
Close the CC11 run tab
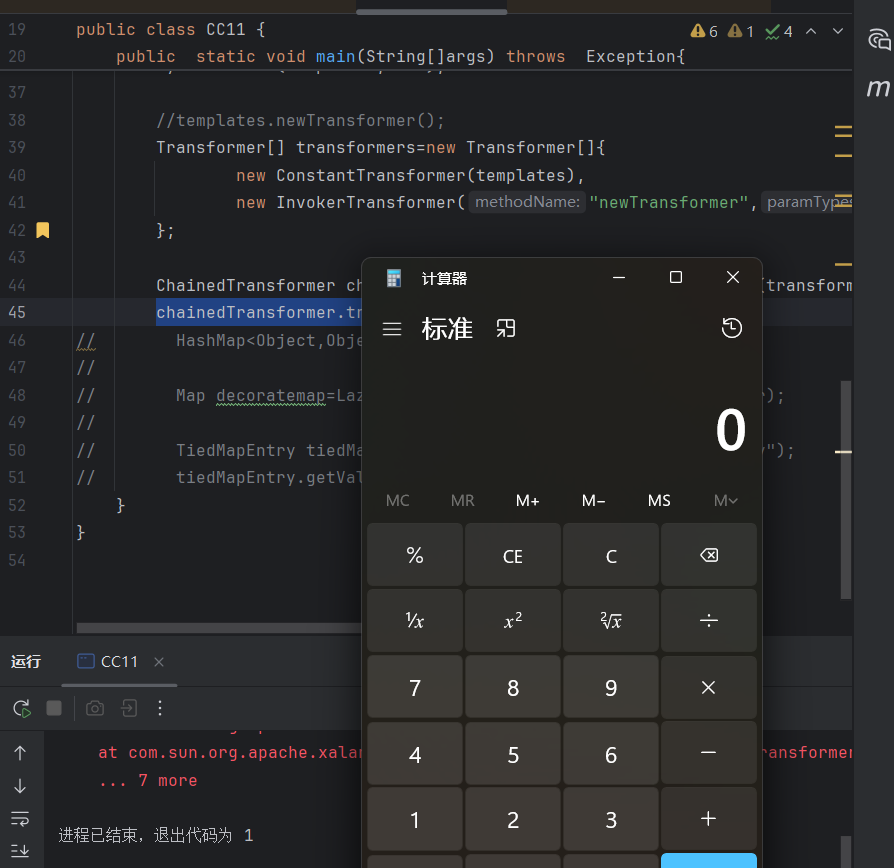pos(159,661)
